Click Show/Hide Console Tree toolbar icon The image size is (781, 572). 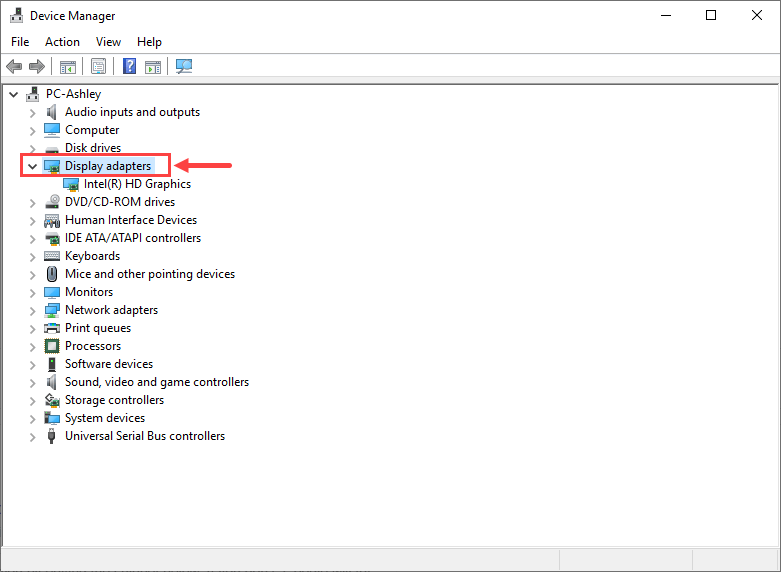point(68,66)
